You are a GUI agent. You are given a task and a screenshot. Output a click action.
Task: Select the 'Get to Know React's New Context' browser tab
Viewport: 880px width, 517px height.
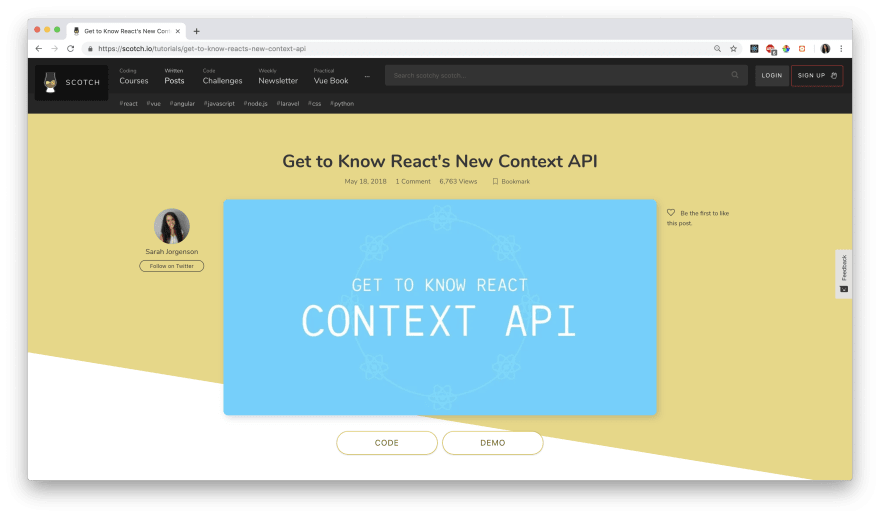pos(126,31)
